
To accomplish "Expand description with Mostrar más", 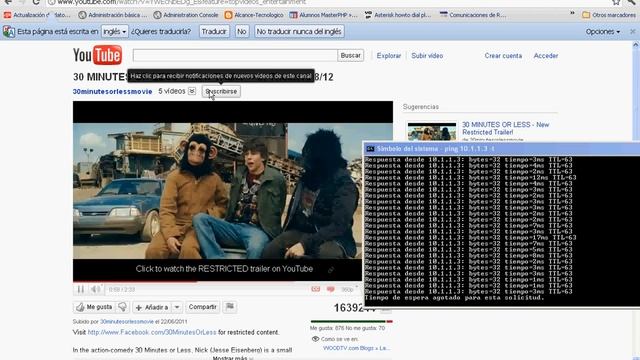I will pos(233,358).
